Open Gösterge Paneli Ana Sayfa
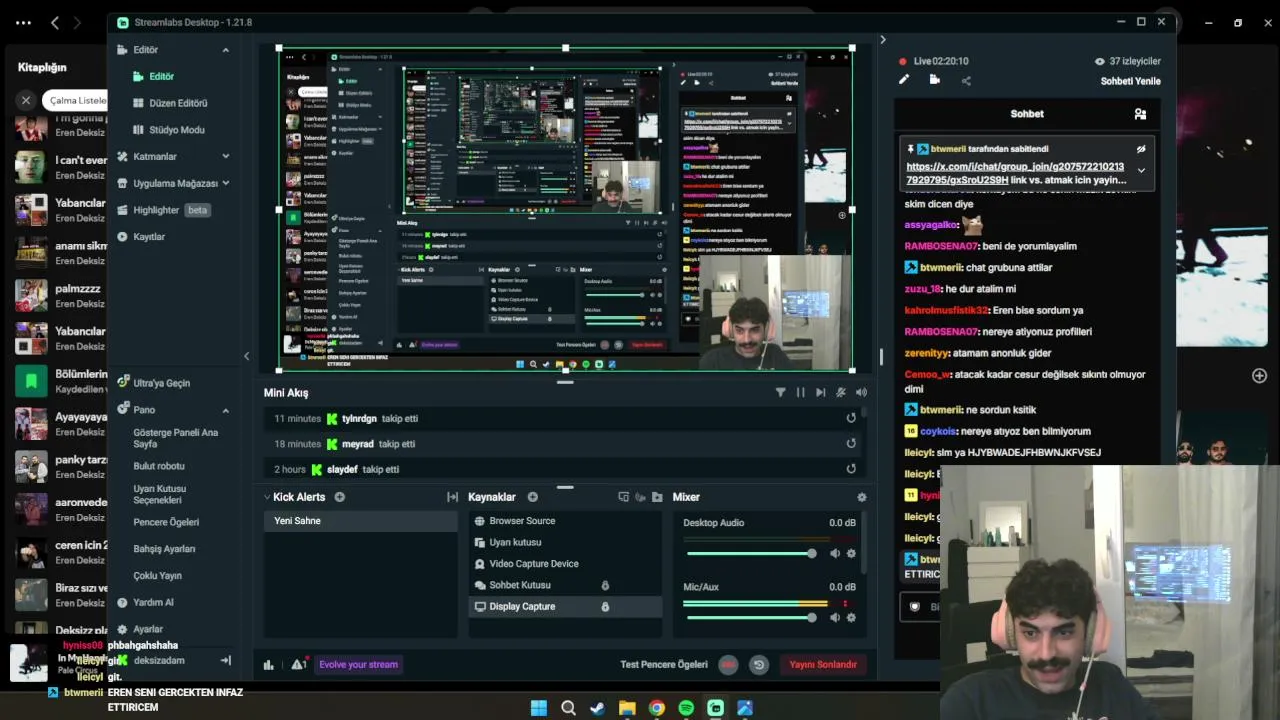 176,438
